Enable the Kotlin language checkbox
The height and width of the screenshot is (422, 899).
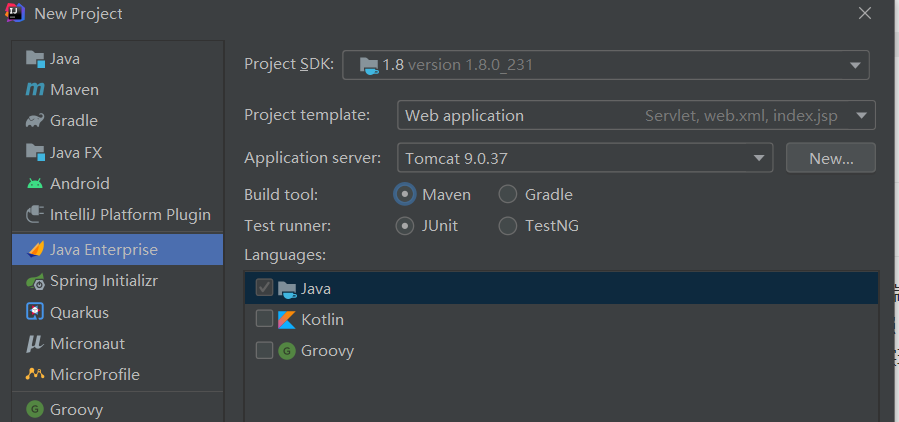(x=264, y=319)
